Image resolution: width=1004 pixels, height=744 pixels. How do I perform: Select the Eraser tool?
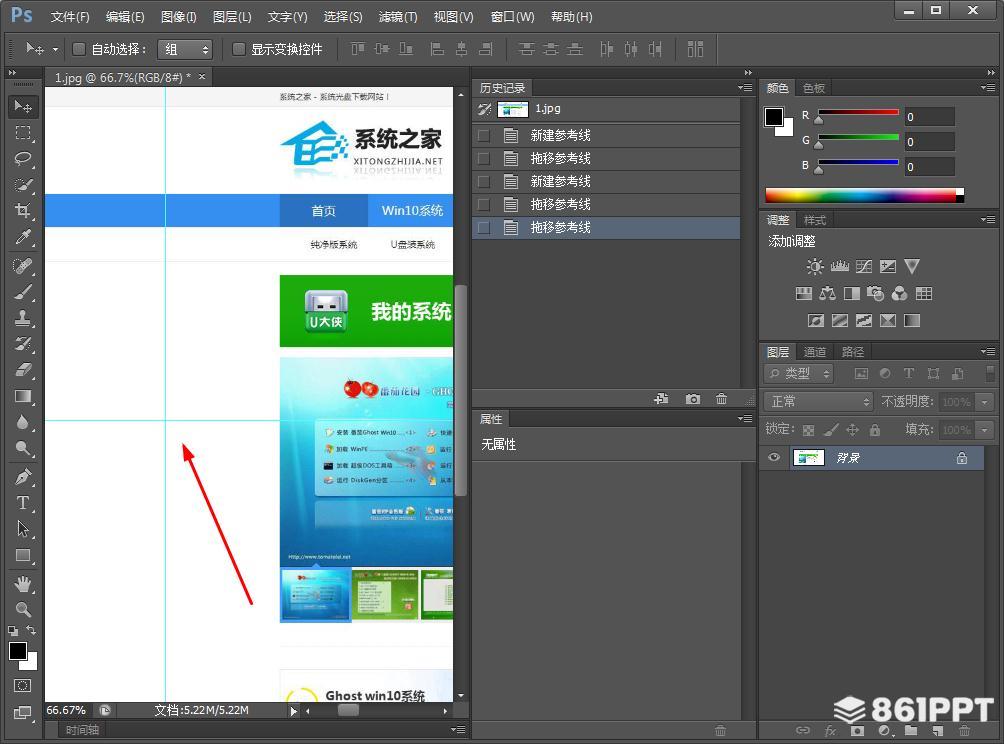click(23, 370)
